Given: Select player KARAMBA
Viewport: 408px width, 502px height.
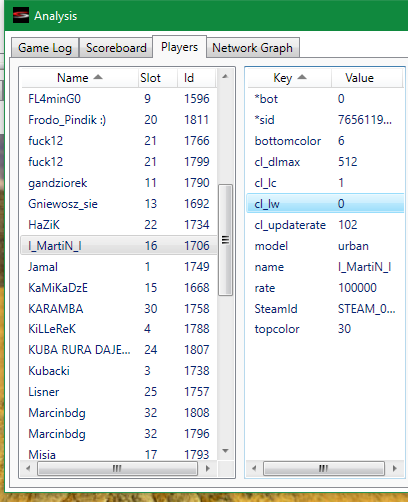Looking at the screenshot, I should 119,309.
